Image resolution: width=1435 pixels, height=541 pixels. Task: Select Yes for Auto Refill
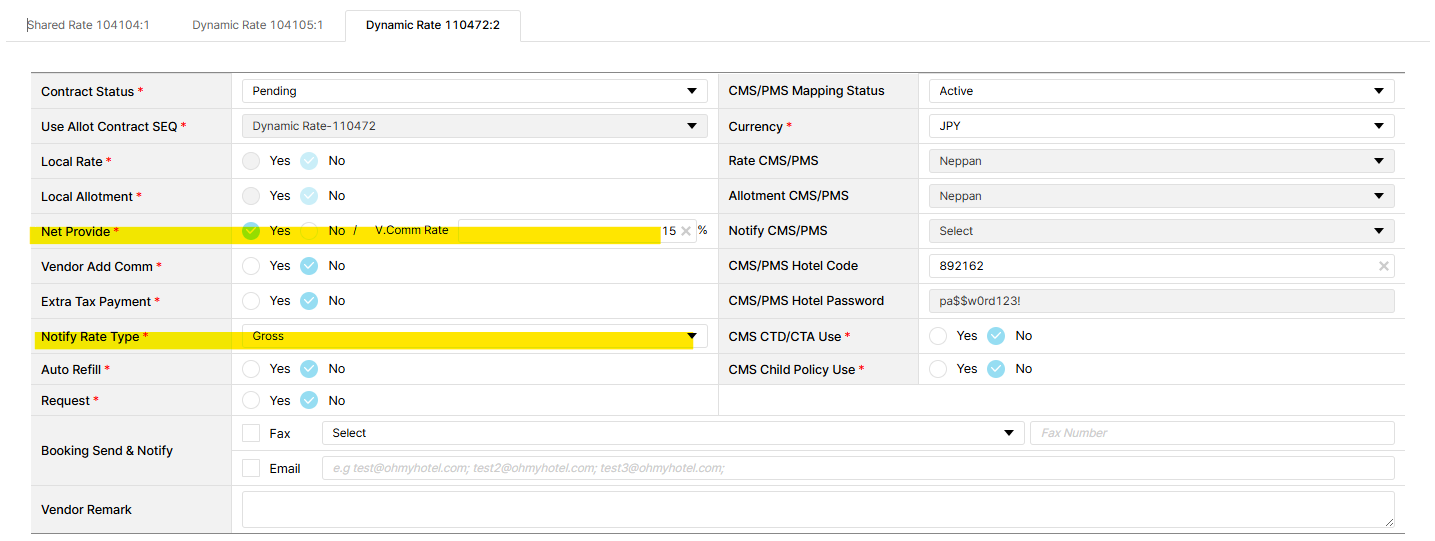(x=251, y=369)
